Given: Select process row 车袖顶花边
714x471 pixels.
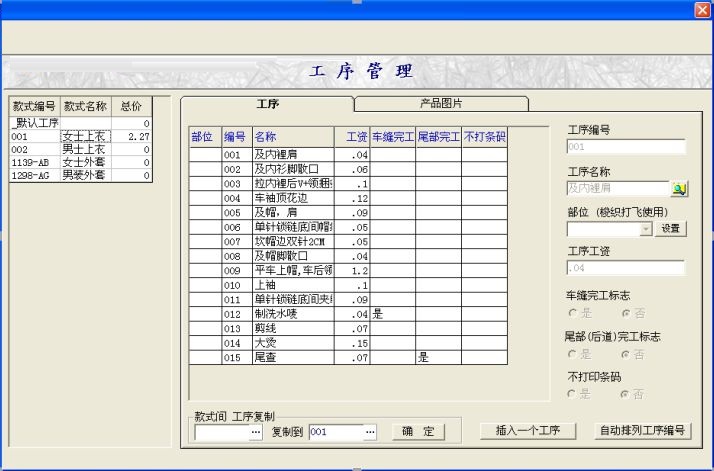Looking at the screenshot, I should click(348, 198).
